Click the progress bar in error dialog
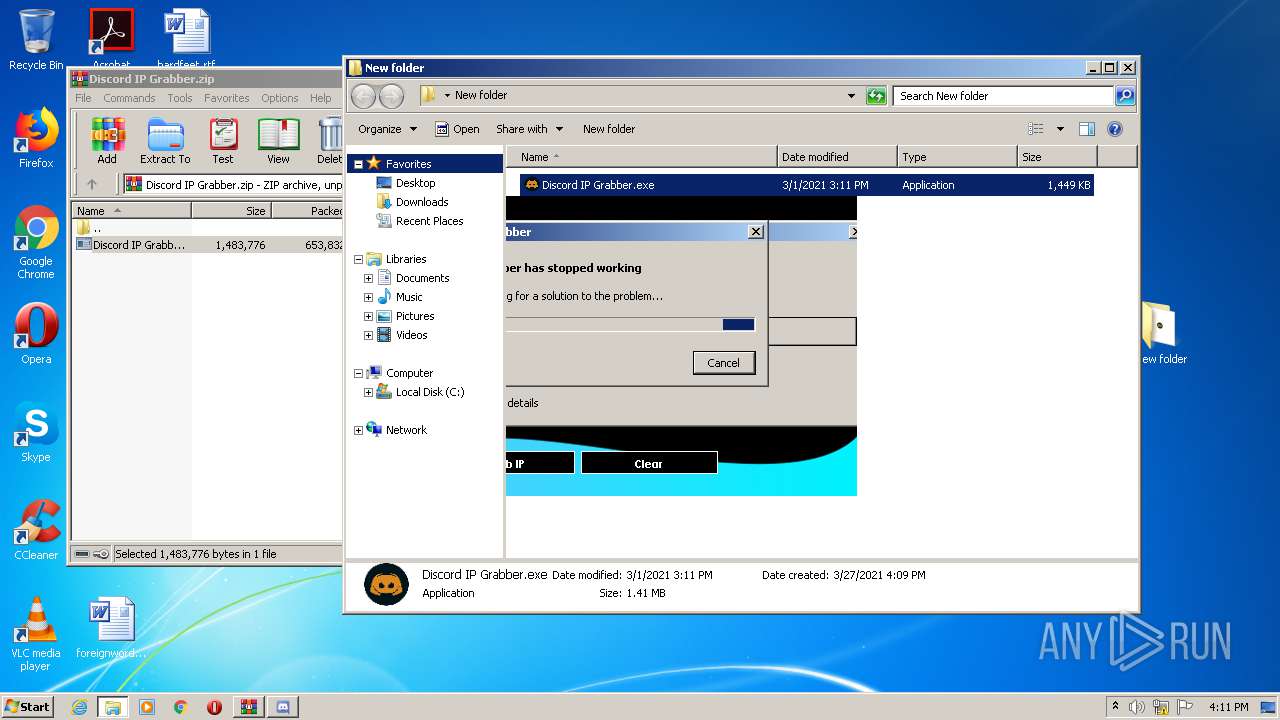The height and width of the screenshot is (720, 1280). 630,324
